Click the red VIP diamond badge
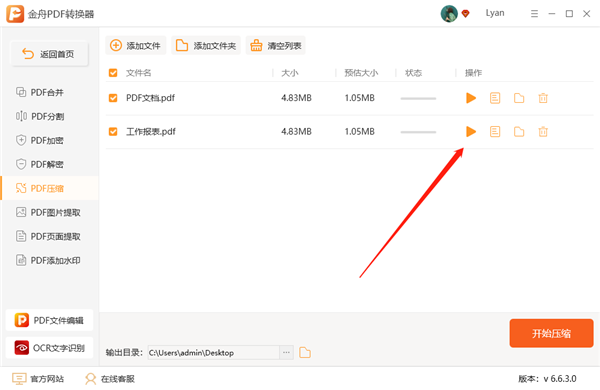Image resolution: width=600 pixels, height=390 pixels. point(465,14)
